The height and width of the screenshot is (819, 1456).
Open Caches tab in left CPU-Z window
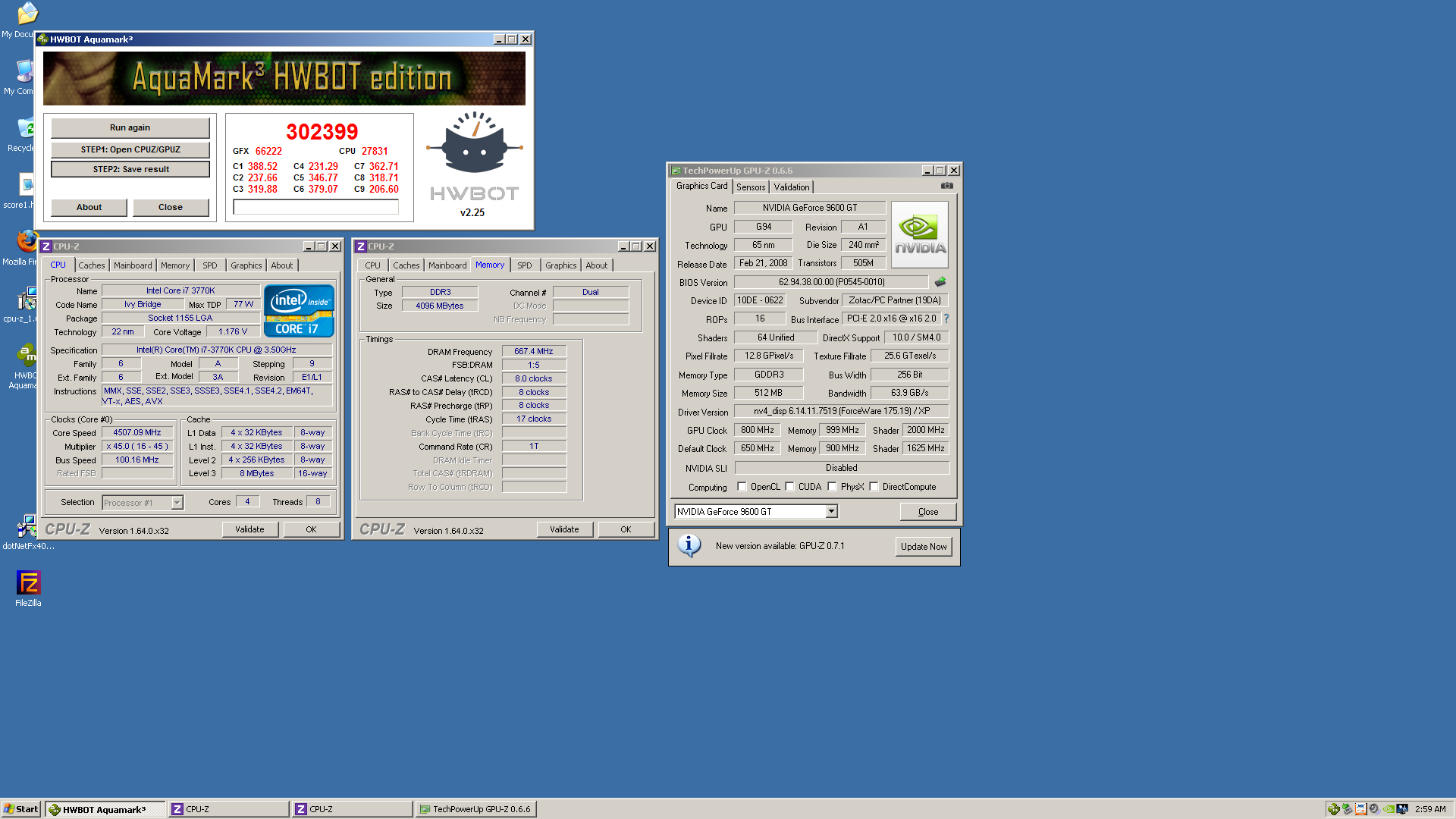click(92, 265)
